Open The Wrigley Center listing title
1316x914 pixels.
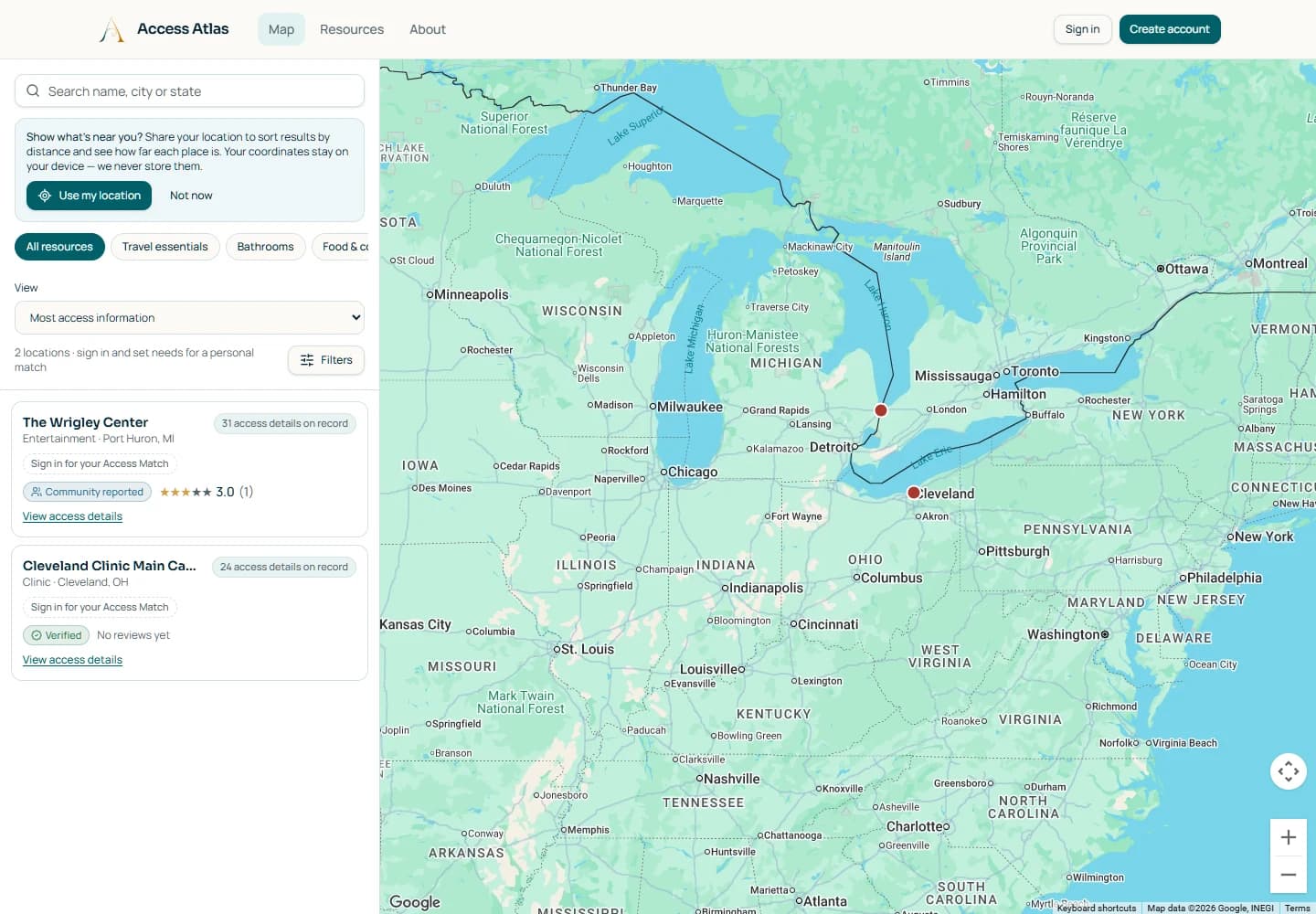tap(85, 422)
